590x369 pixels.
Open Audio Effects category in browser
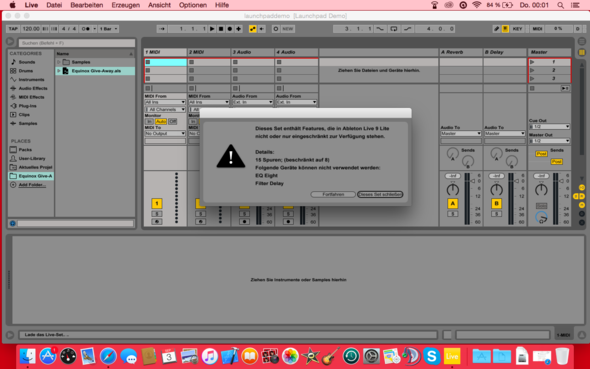(33, 88)
